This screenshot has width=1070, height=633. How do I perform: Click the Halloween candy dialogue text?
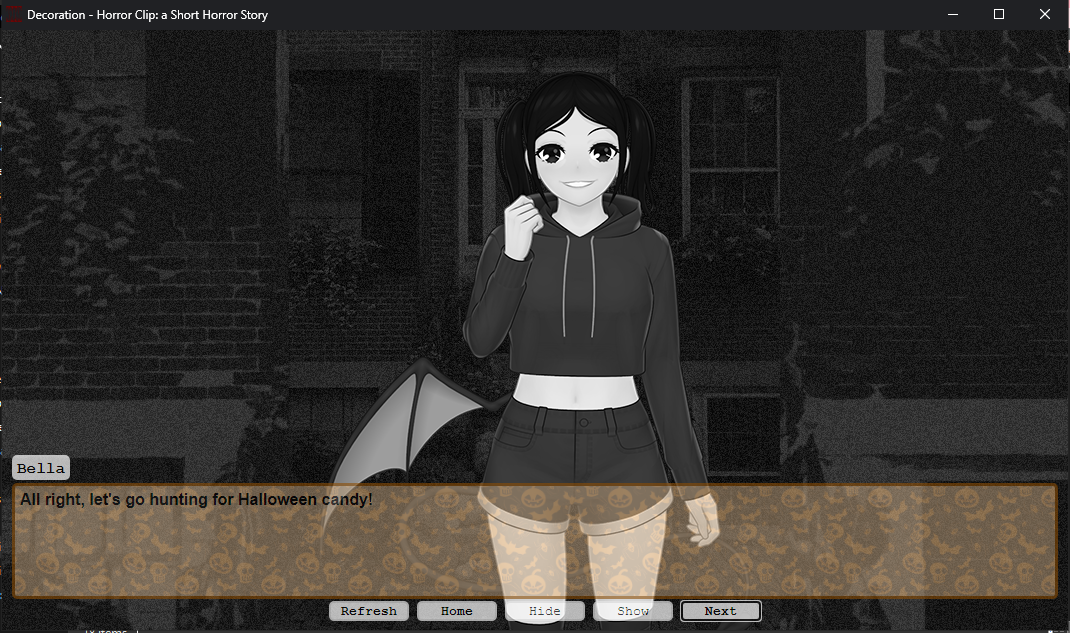pyautogui.click(x=195, y=499)
